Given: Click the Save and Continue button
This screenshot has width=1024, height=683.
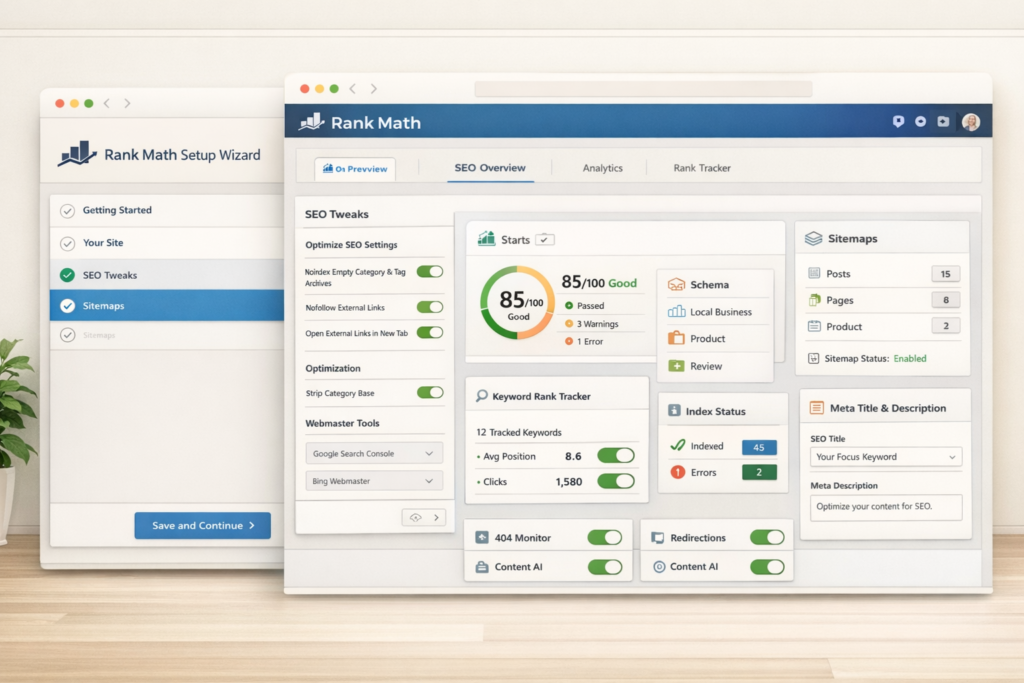Looking at the screenshot, I should 202,525.
